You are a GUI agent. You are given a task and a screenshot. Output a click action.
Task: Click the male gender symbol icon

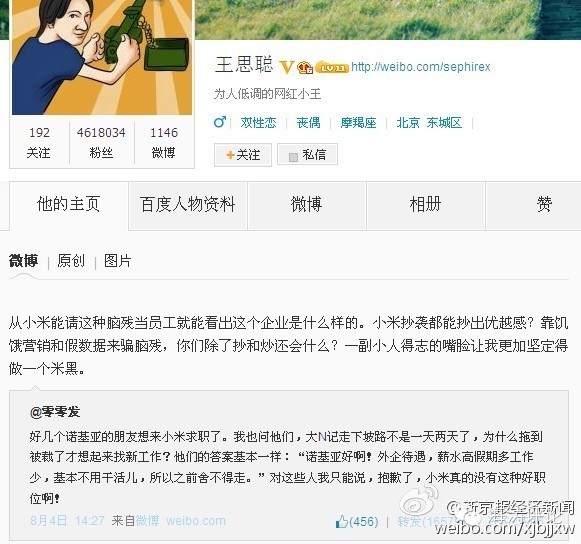point(220,122)
